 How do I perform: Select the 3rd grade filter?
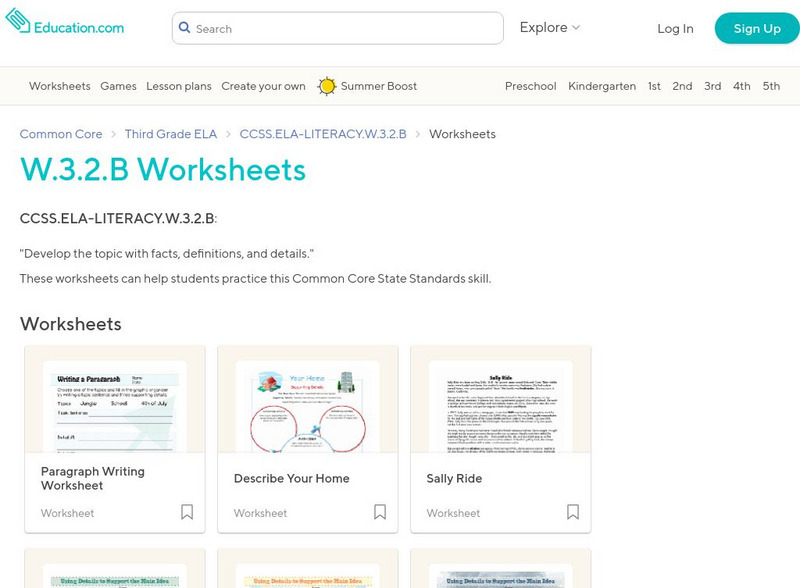click(x=713, y=86)
